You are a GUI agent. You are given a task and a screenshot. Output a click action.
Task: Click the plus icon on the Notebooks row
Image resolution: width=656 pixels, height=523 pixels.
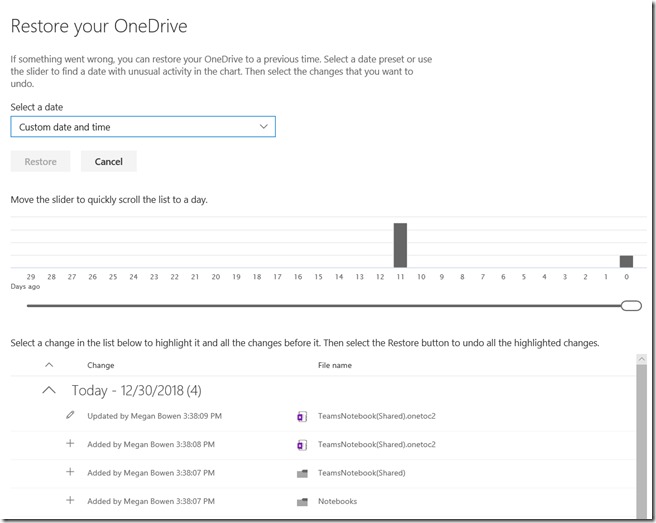[70, 500]
